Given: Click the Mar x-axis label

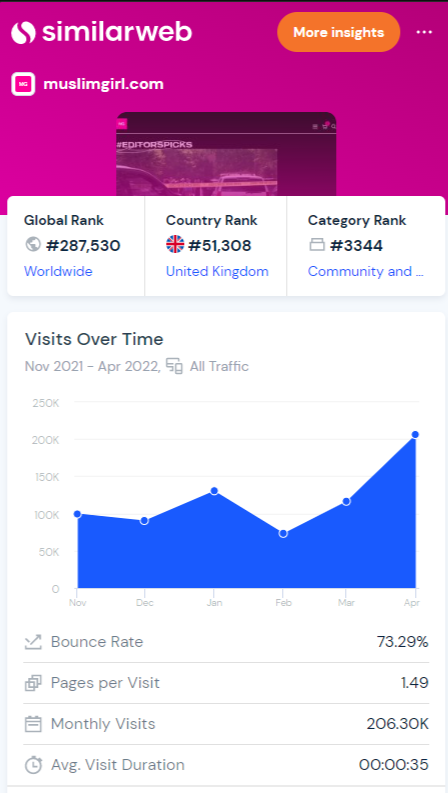Looking at the screenshot, I should (x=346, y=603).
